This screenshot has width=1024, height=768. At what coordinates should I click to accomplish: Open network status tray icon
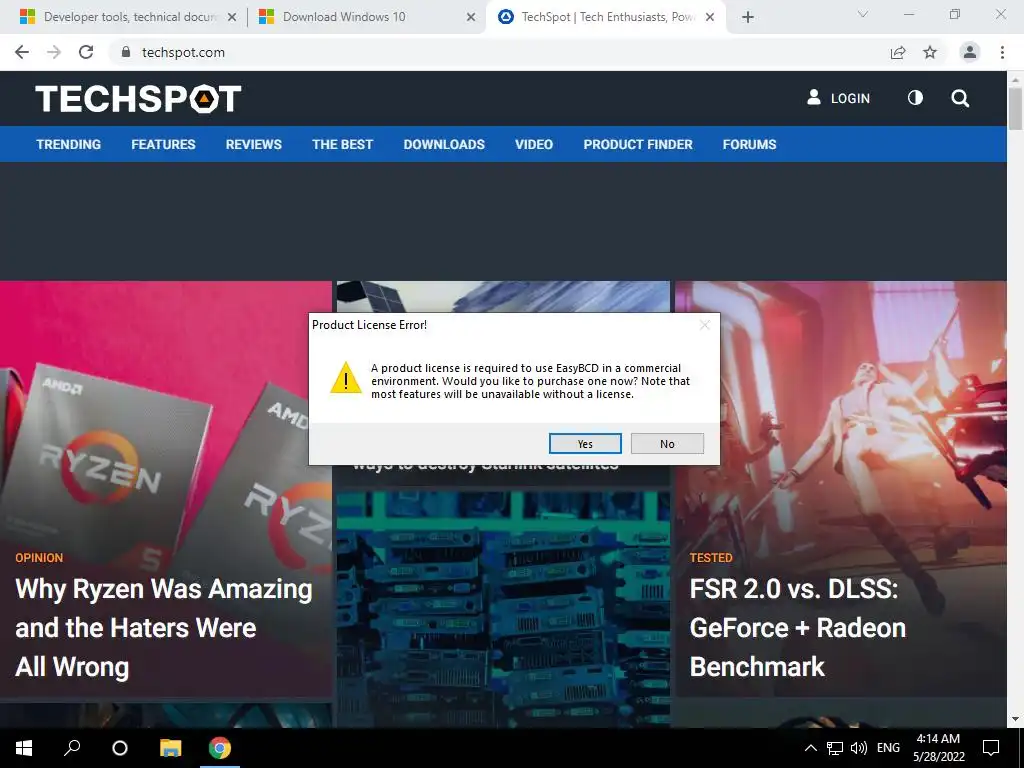tap(835, 748)
